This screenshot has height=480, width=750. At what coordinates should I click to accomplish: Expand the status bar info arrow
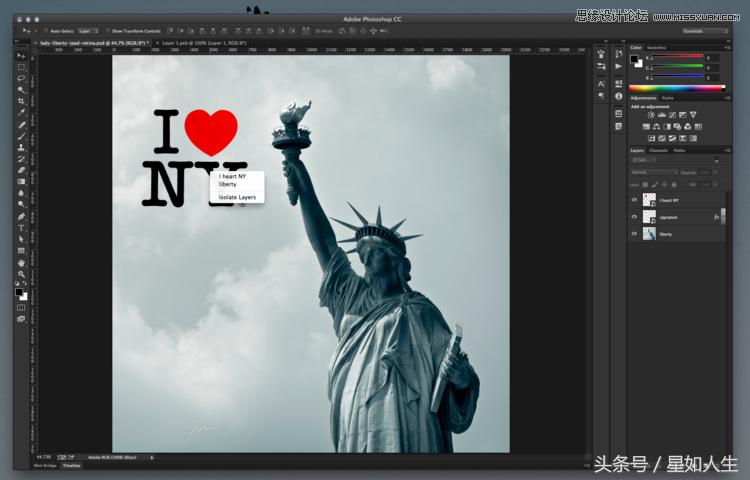point(152,457)
